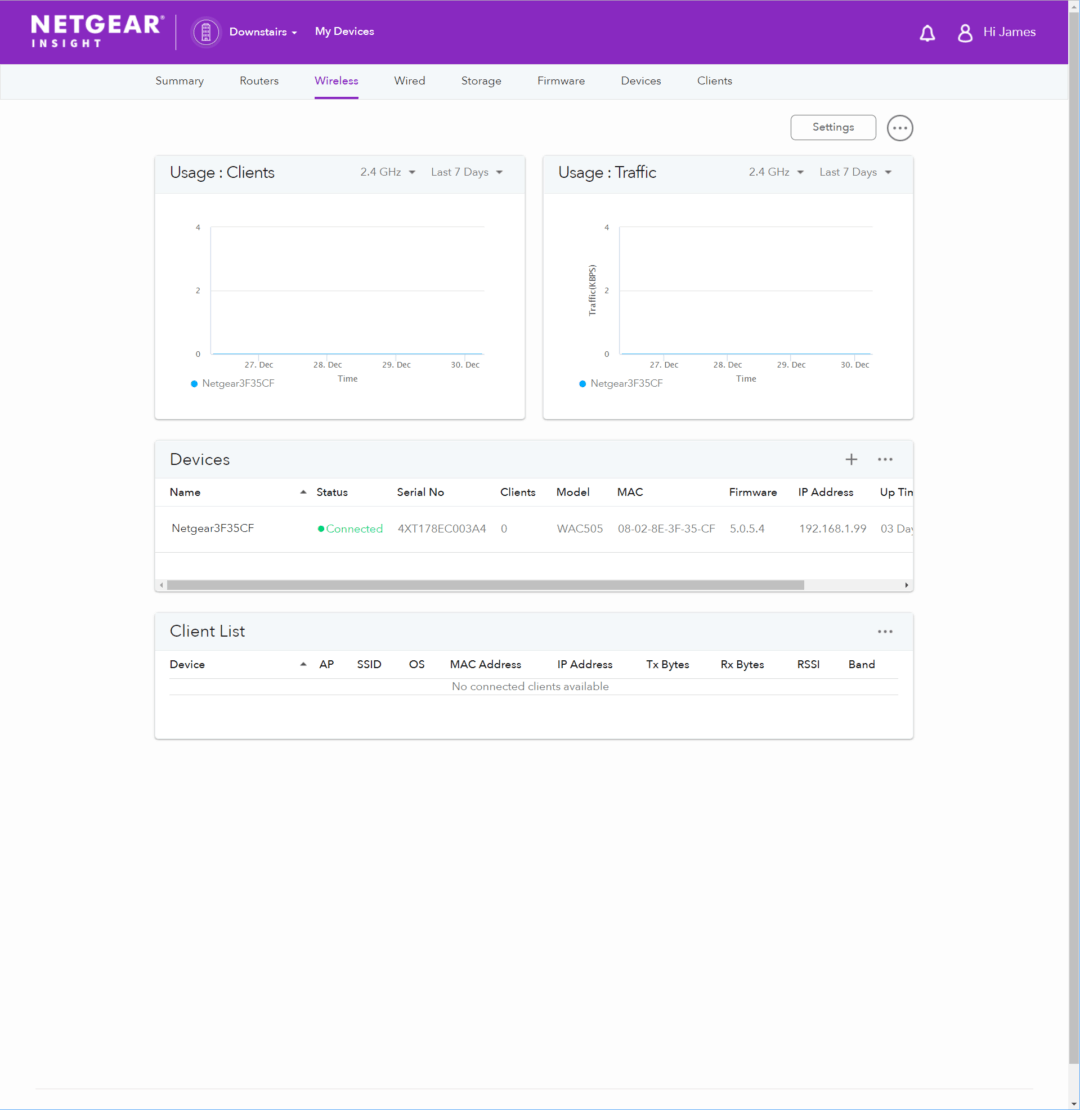Screen dimensions: 1080x1110
Task: Sort the Devices table by Name
Action: pyautogui.click(x=185, y=492)
